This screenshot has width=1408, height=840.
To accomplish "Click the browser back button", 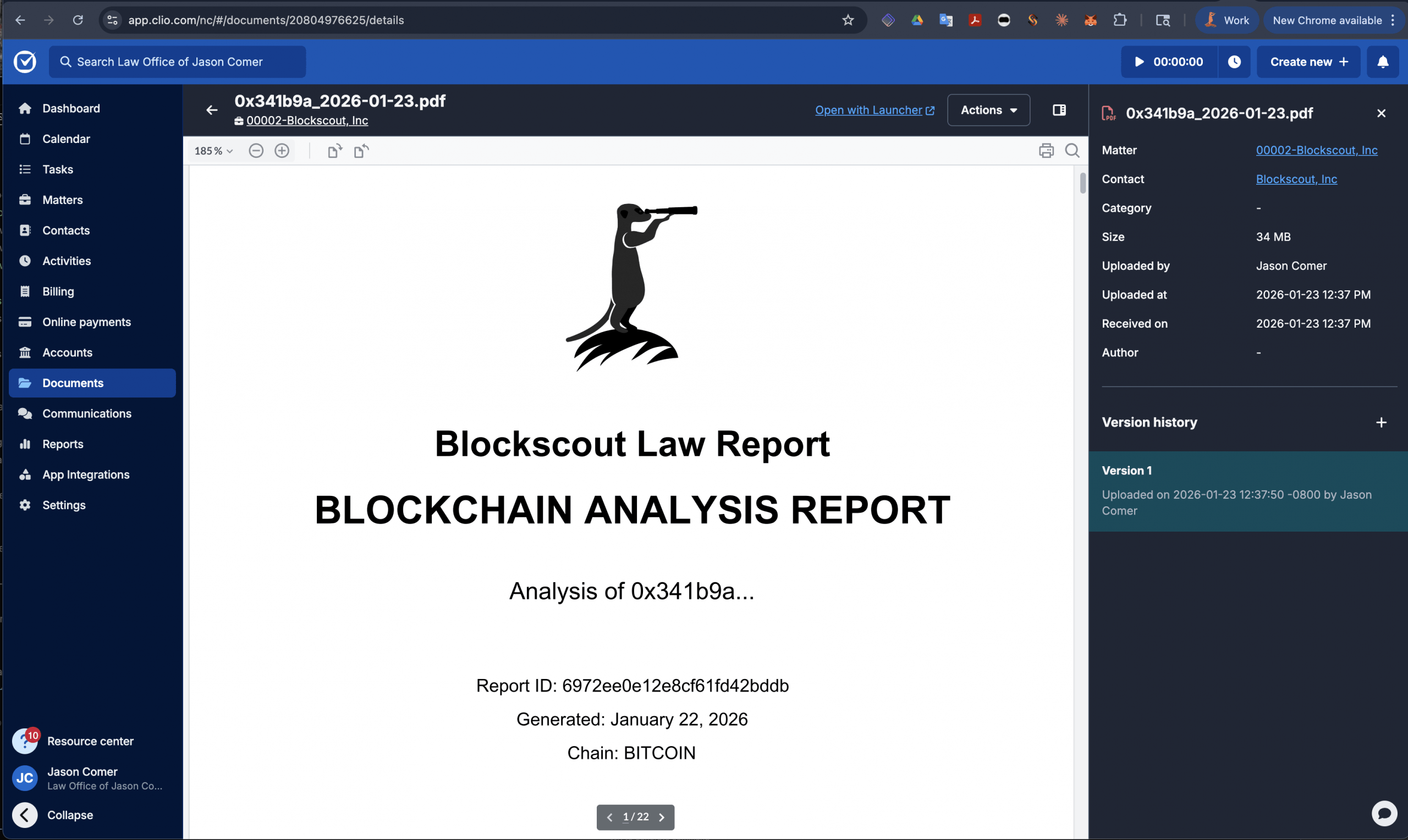I will click(x=20, y=20).
